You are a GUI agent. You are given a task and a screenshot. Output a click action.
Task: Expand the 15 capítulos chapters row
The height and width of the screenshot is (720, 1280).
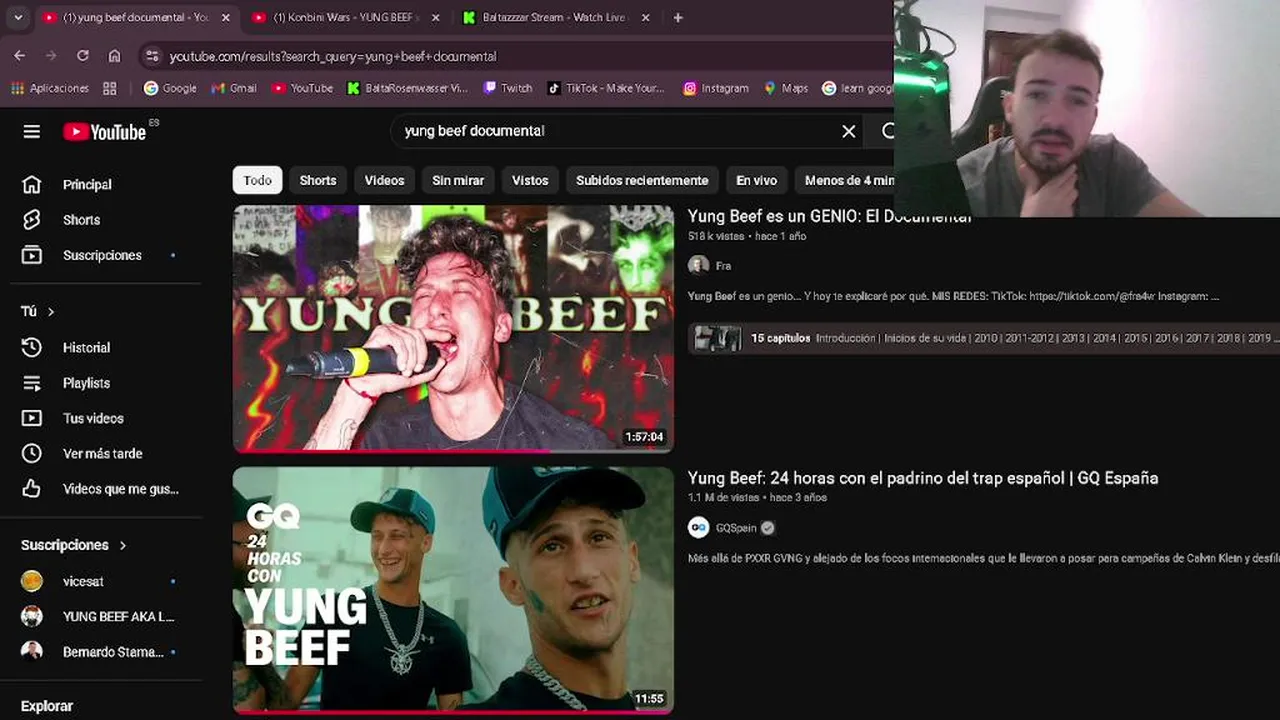pyautogui.click(x=983, y=338)
